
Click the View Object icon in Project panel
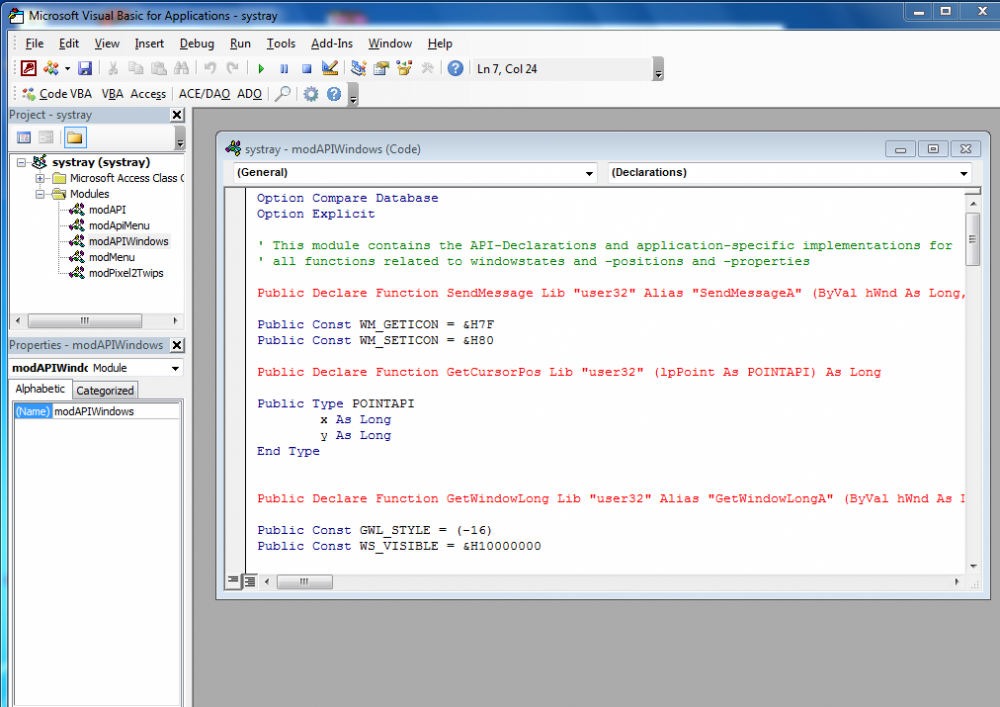tap(46, 137)
